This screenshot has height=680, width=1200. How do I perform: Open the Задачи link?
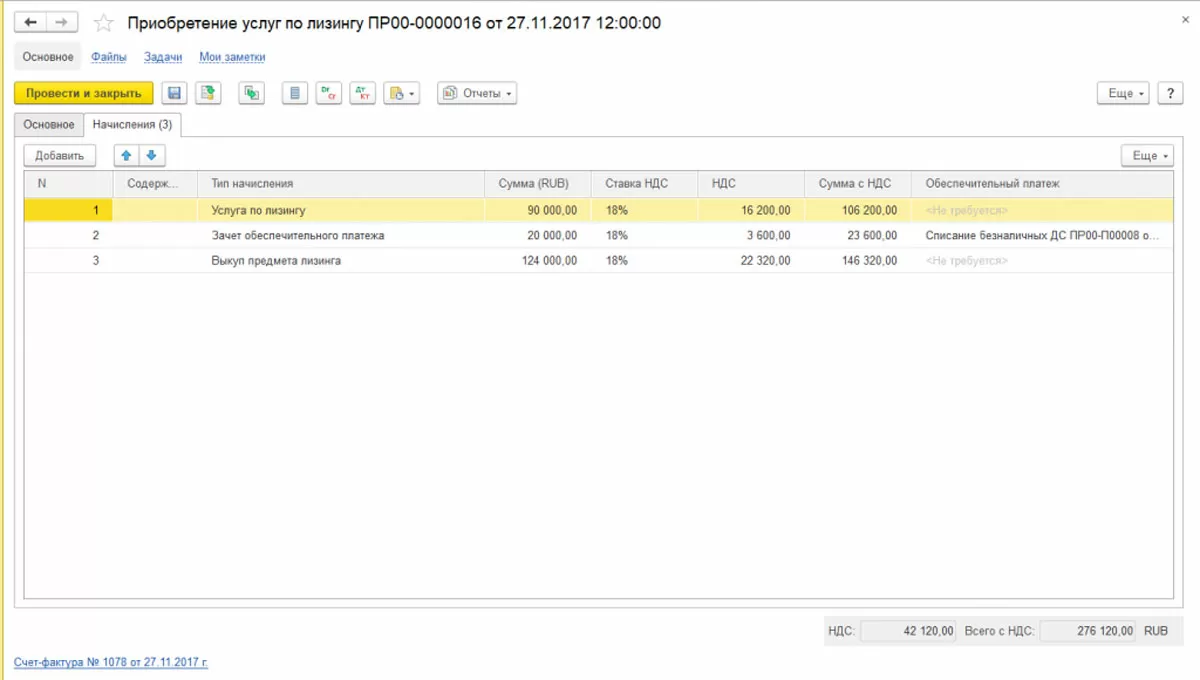coord(163,57)
